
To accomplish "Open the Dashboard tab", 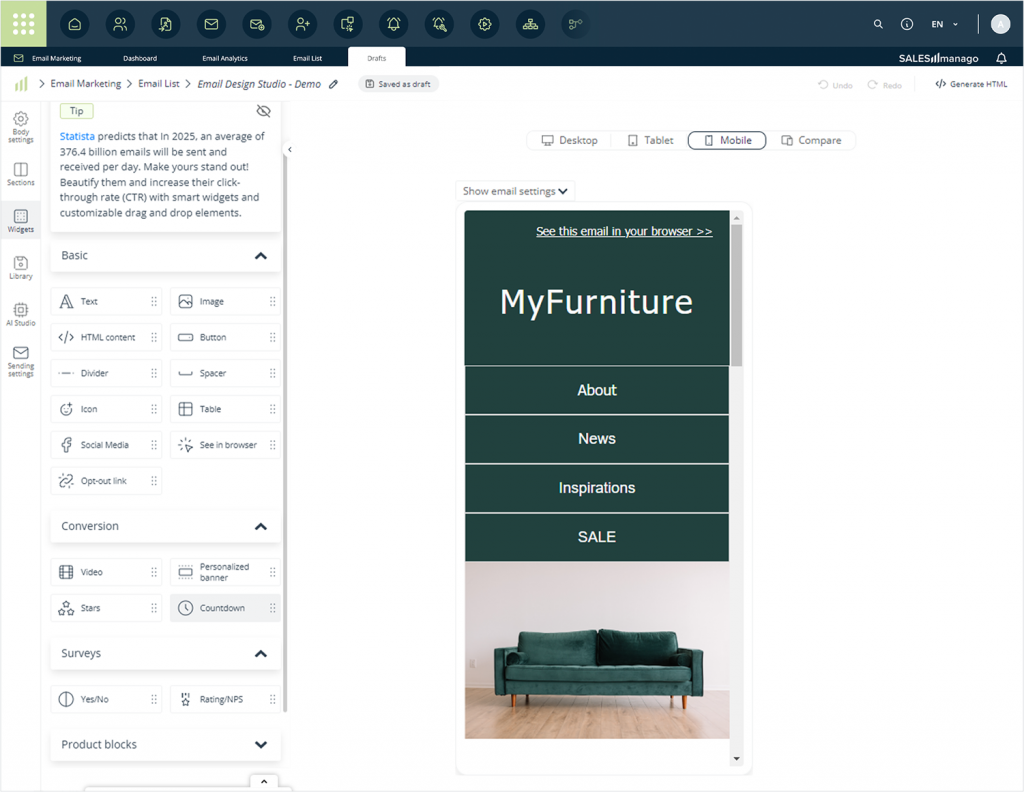I will 140,59.
